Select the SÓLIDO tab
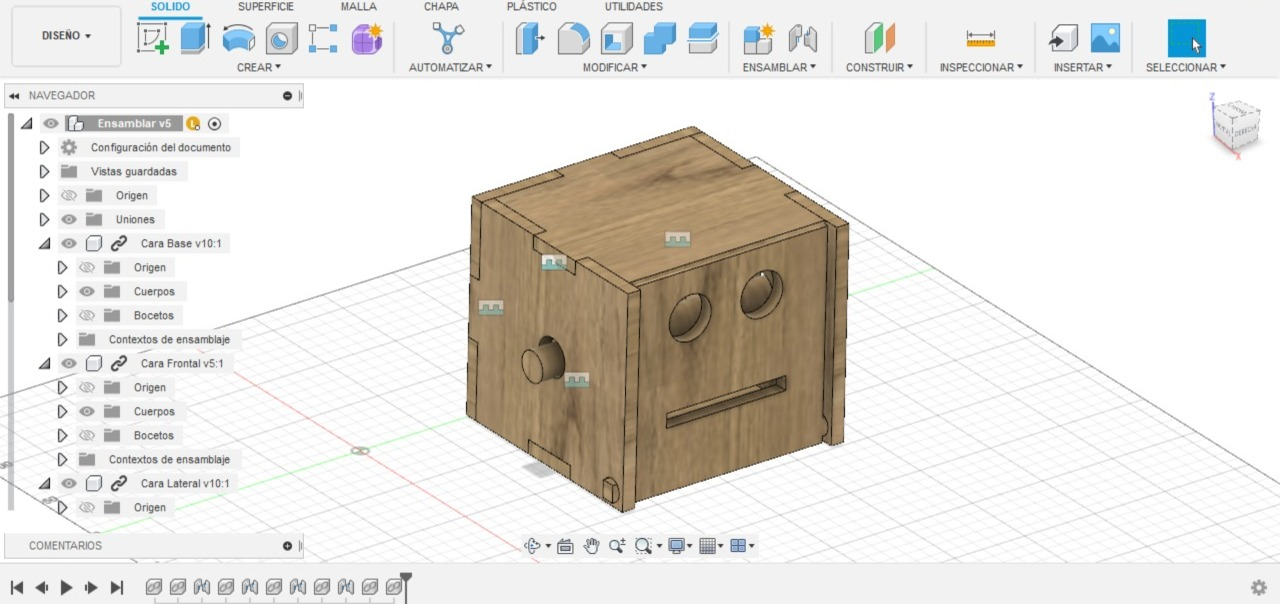The image size is (1280, 604). pos(170,7)
